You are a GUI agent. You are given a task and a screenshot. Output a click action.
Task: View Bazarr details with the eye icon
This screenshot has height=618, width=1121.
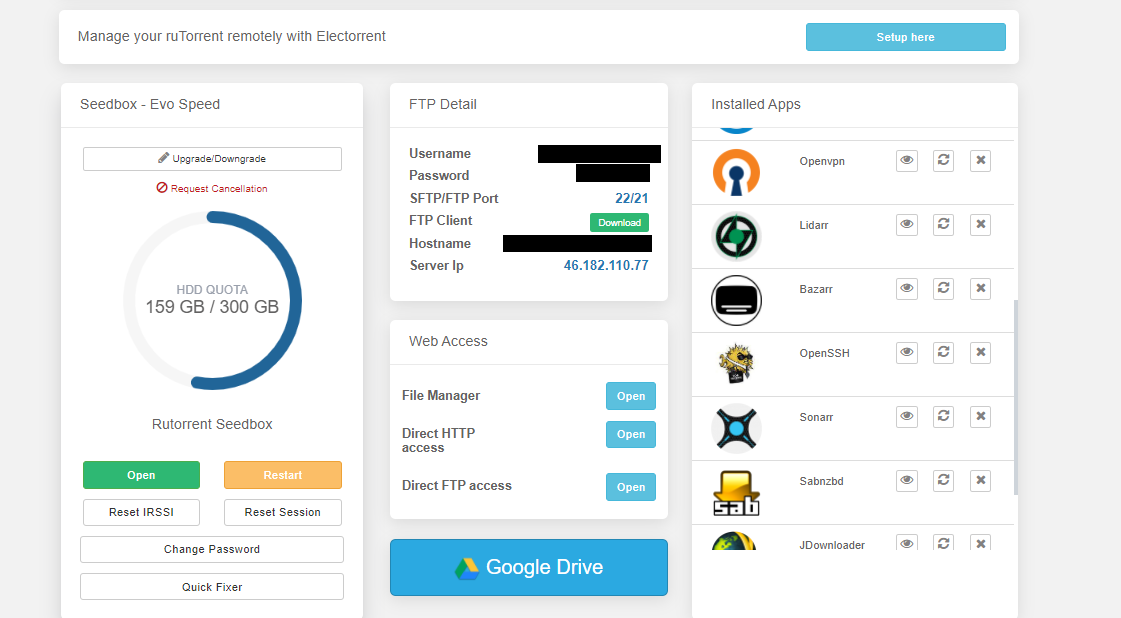[x=907, y=288]
